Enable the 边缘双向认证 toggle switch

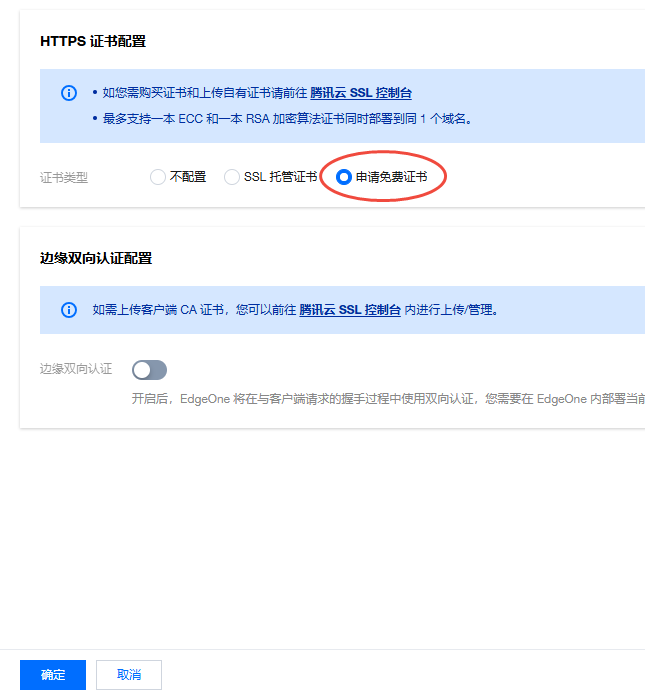click(x=149, y=370)
